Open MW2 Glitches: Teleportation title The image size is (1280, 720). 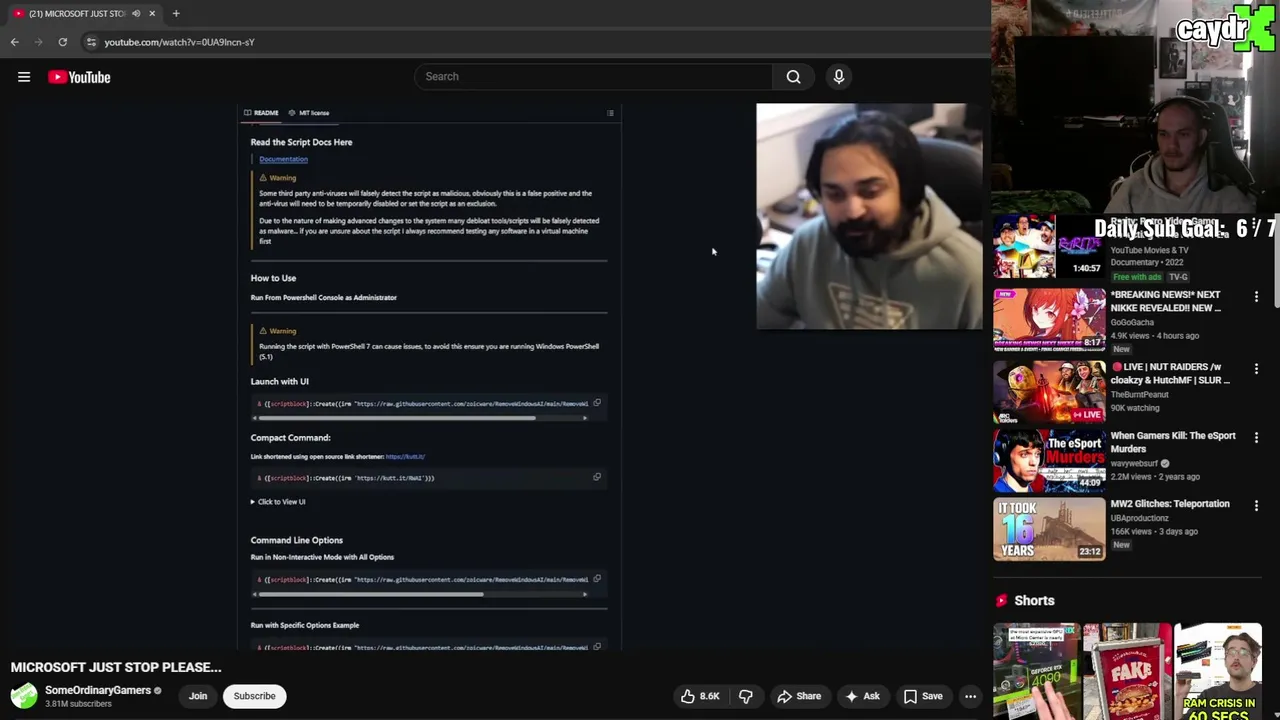pos(1170,504)
